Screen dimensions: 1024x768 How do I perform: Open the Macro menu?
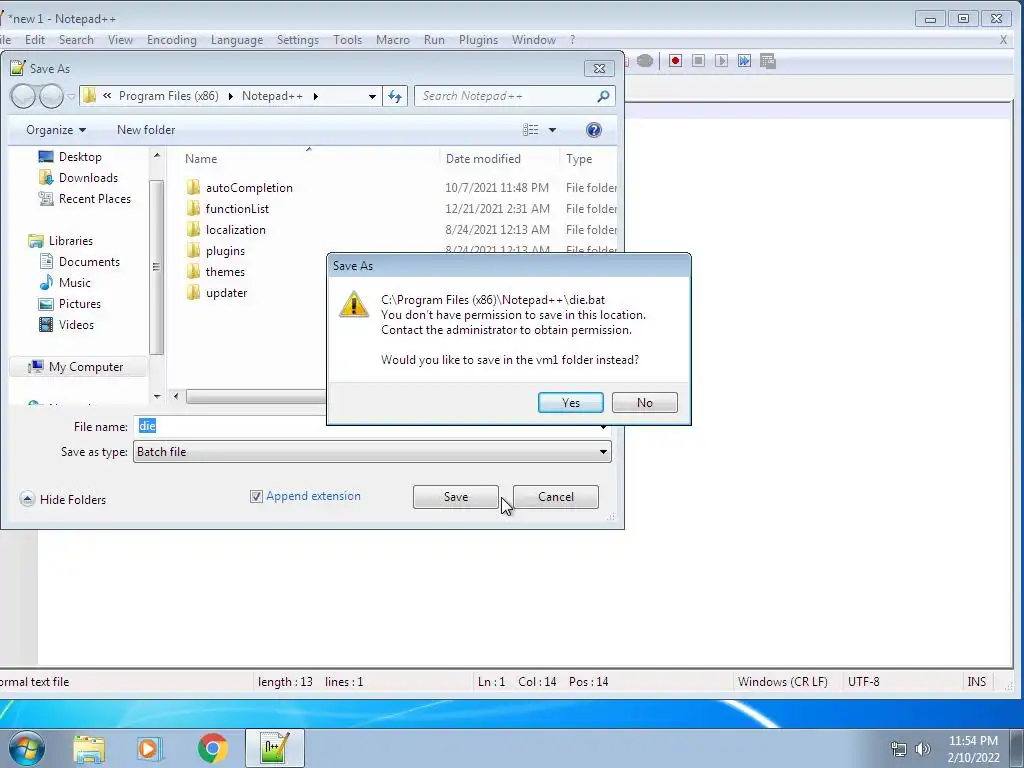tap(392, 40)
